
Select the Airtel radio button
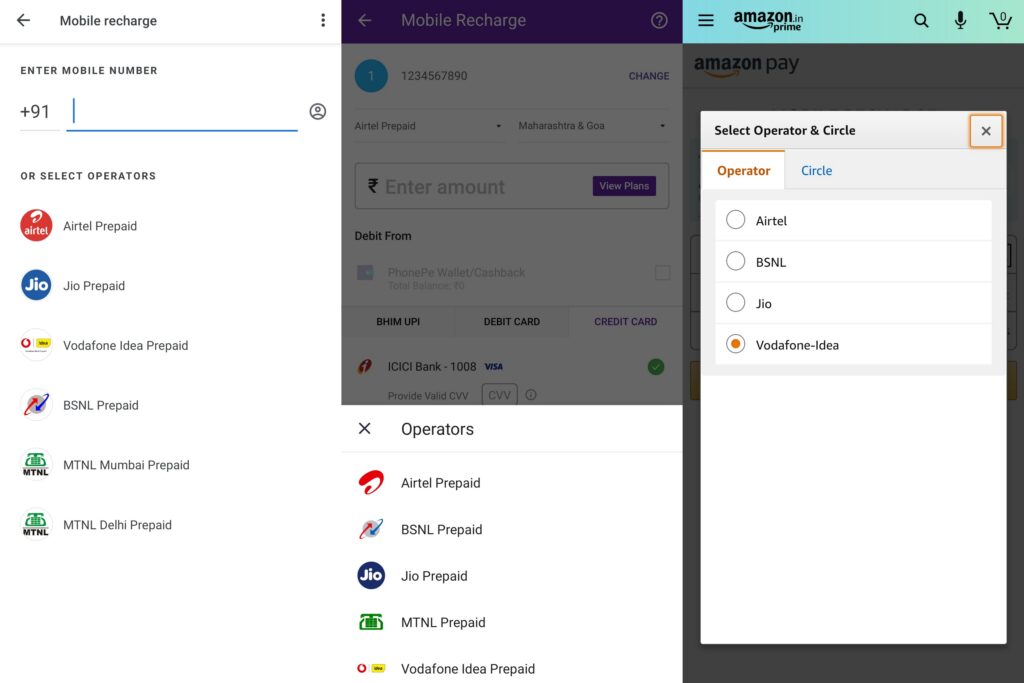pyautogui.click(x=735, y=220)
